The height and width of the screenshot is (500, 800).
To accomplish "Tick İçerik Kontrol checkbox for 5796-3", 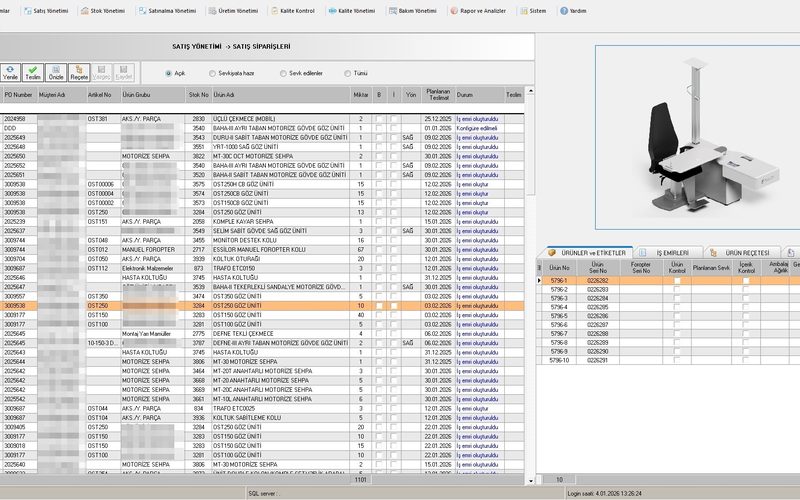I will pyautogui.click(x=745, y=298).
